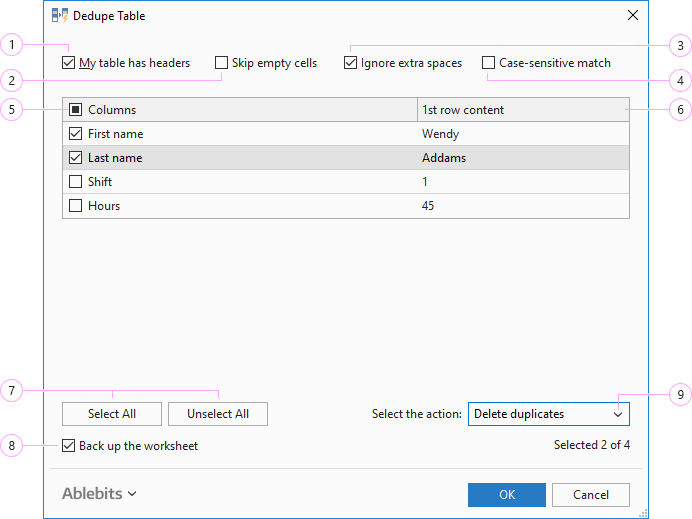Uncheck the First name column checkbox
The height and width of the screenshot is (519, 692).
click(75, 134)
